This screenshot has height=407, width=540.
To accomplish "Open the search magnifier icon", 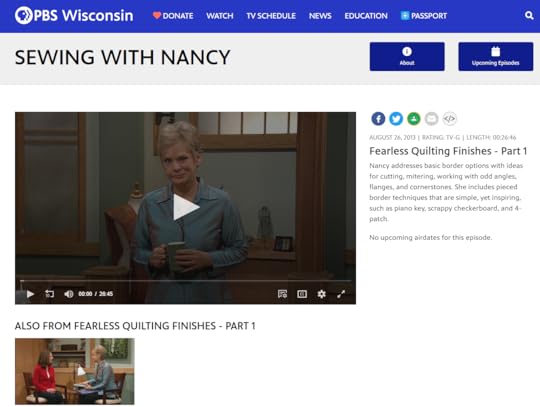I will 529,15.
